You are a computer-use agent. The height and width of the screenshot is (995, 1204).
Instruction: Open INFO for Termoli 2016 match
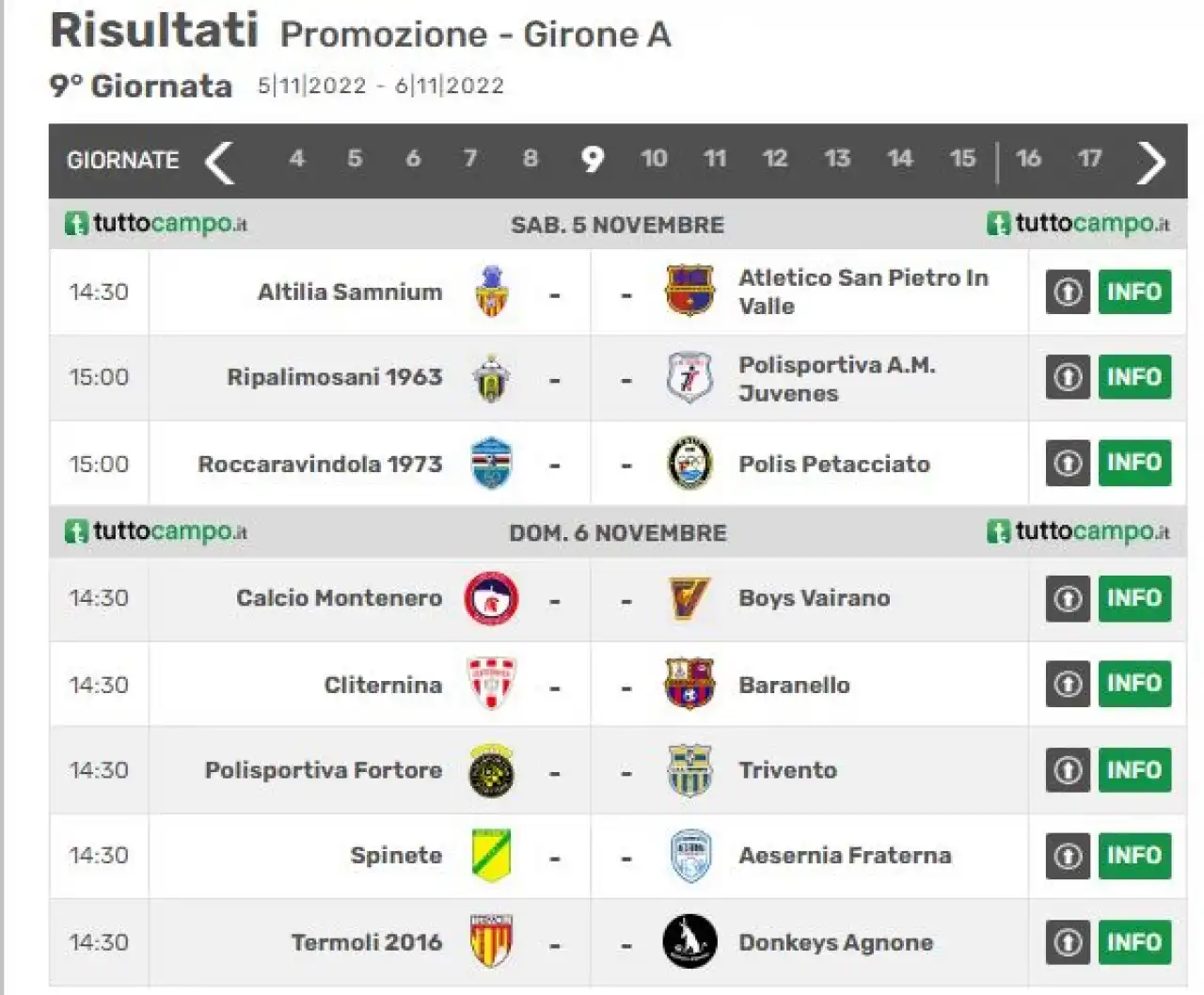point(1134,941)
